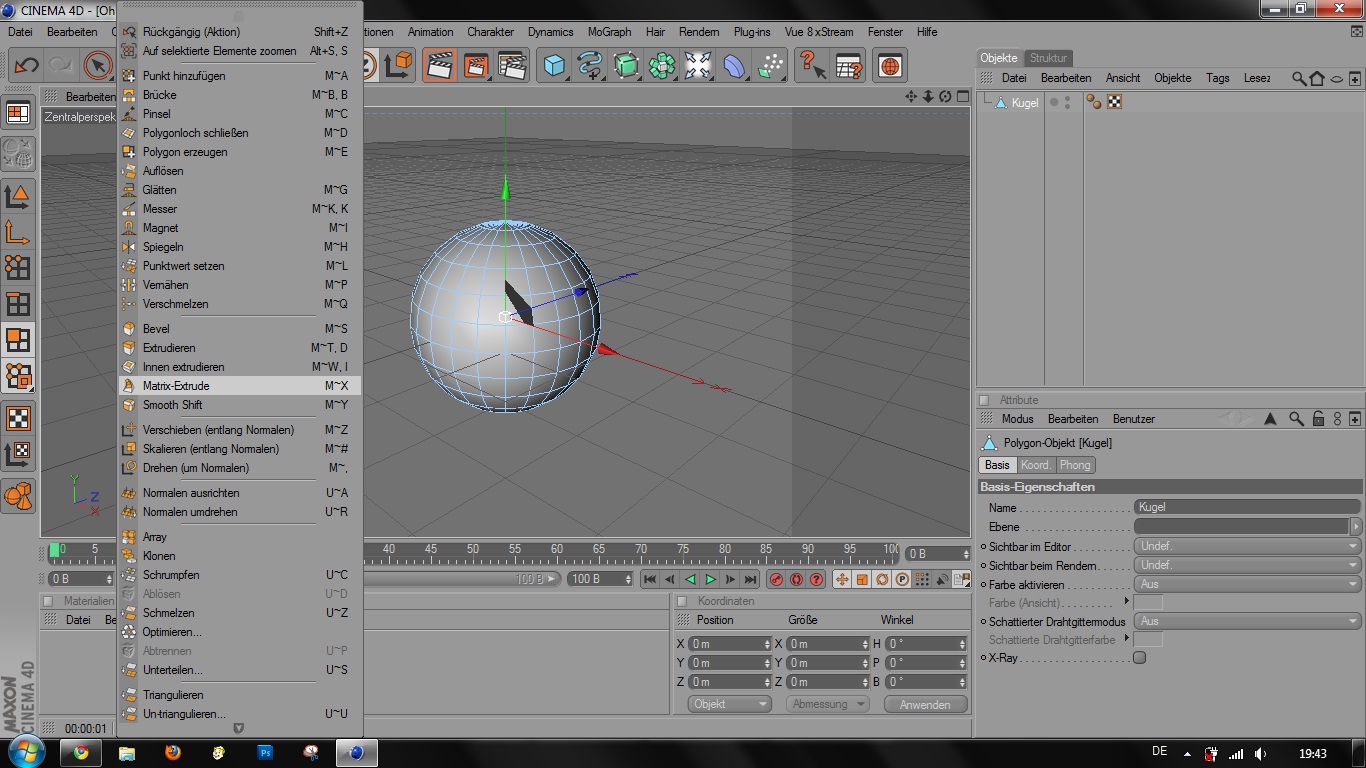Click record keyframe red key button
This screenshot has width=1366, height=768.
click(776, 579)
